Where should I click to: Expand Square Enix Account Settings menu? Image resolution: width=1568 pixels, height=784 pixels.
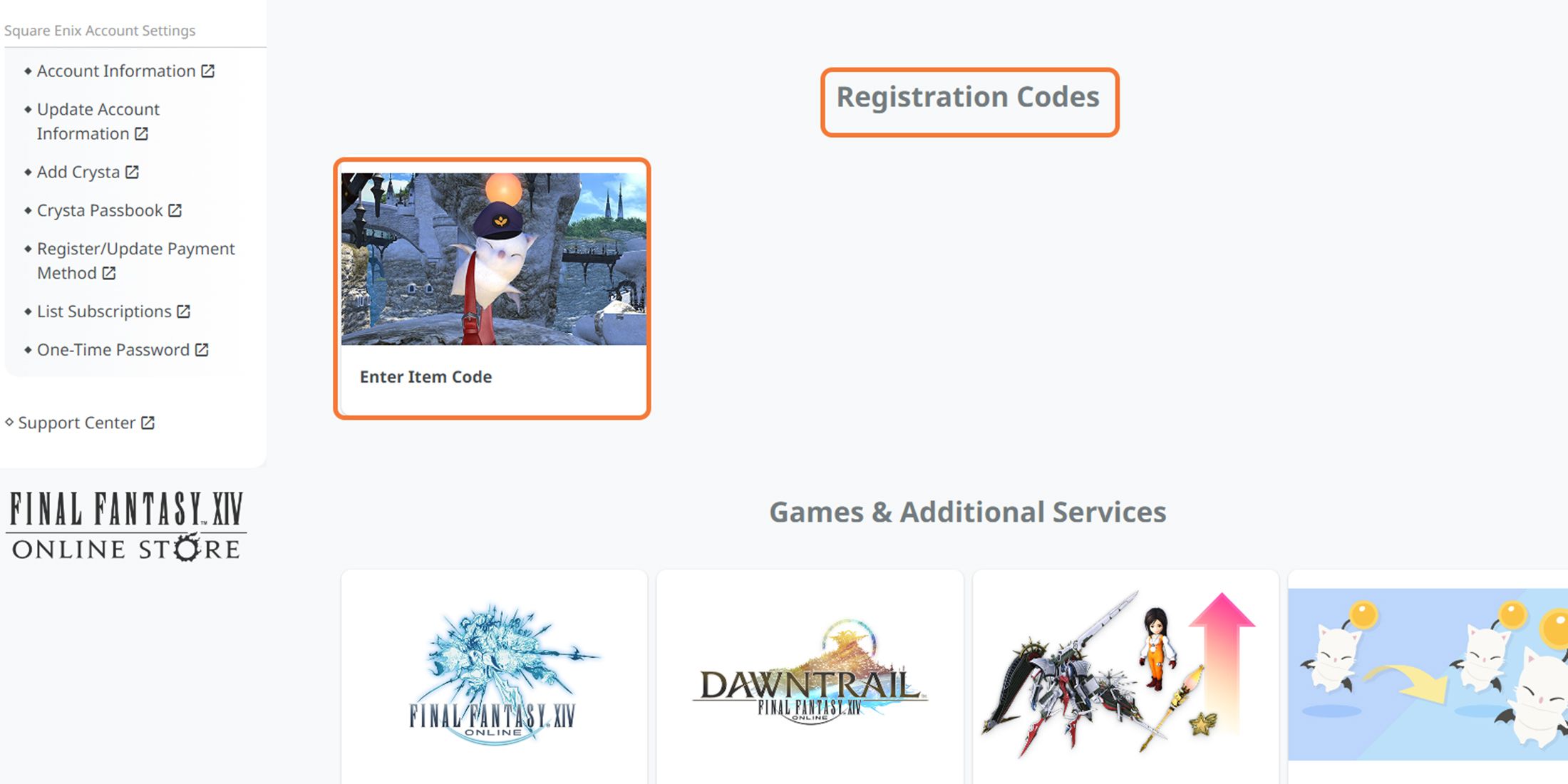(x=100, y=30)
